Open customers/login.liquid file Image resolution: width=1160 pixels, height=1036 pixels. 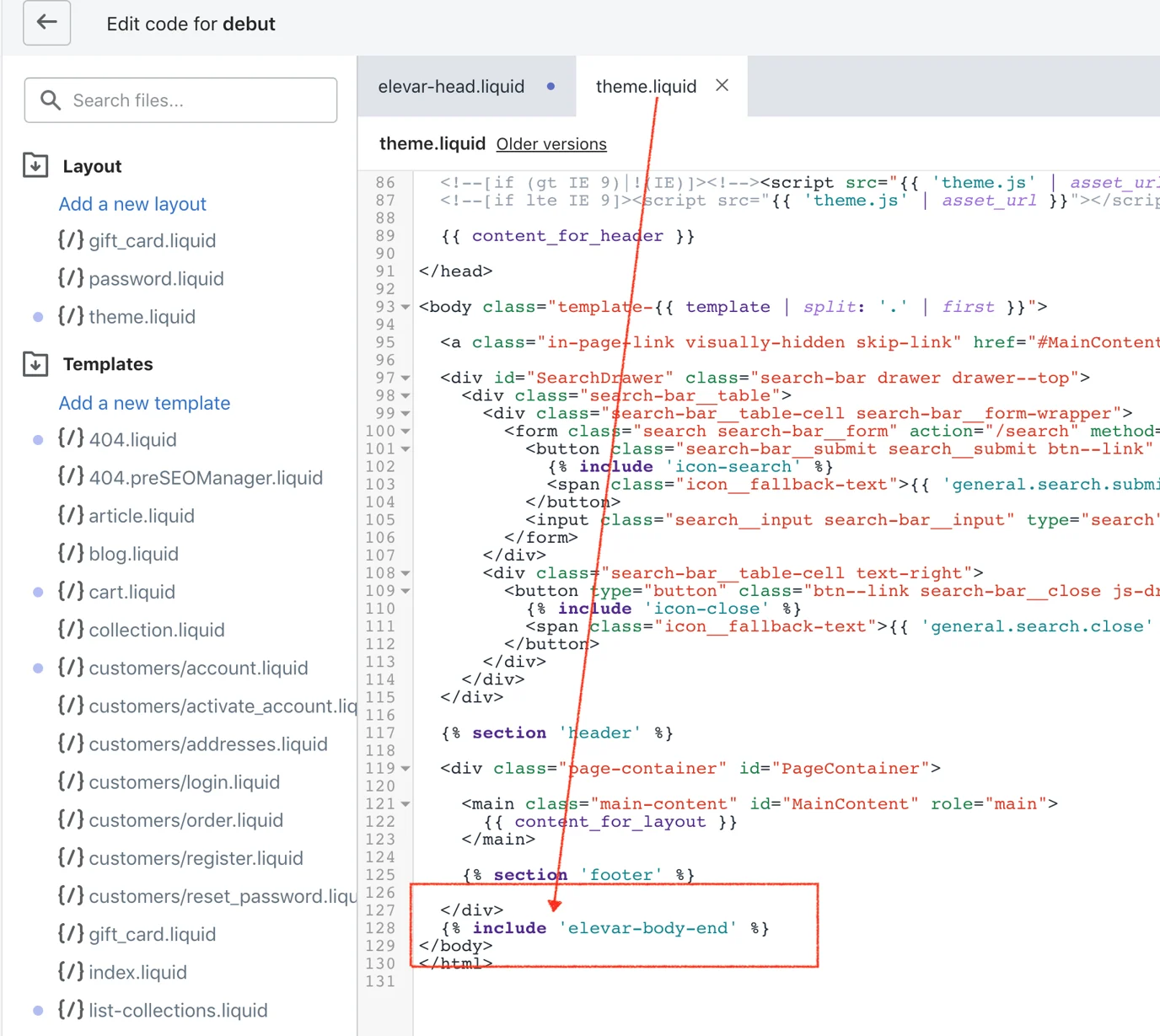(x=169, y=782)
